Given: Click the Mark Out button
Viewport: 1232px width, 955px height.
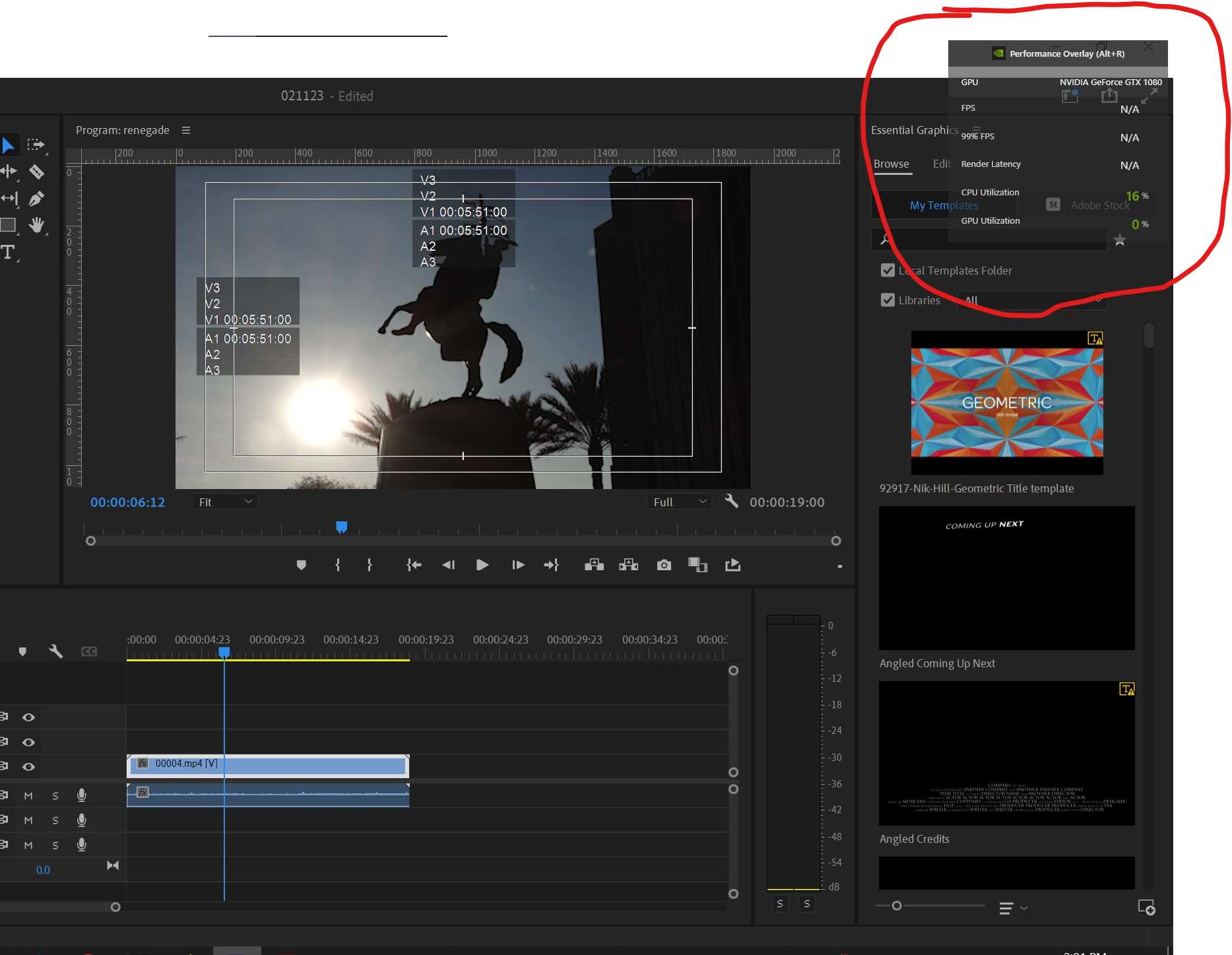Looking at the screenshot, I should (370, 565).
